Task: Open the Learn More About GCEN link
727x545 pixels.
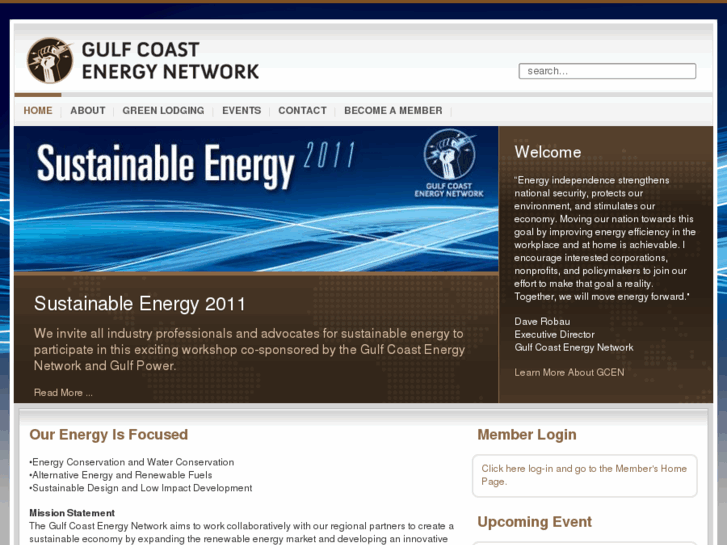Action: (x=569, y=372)
